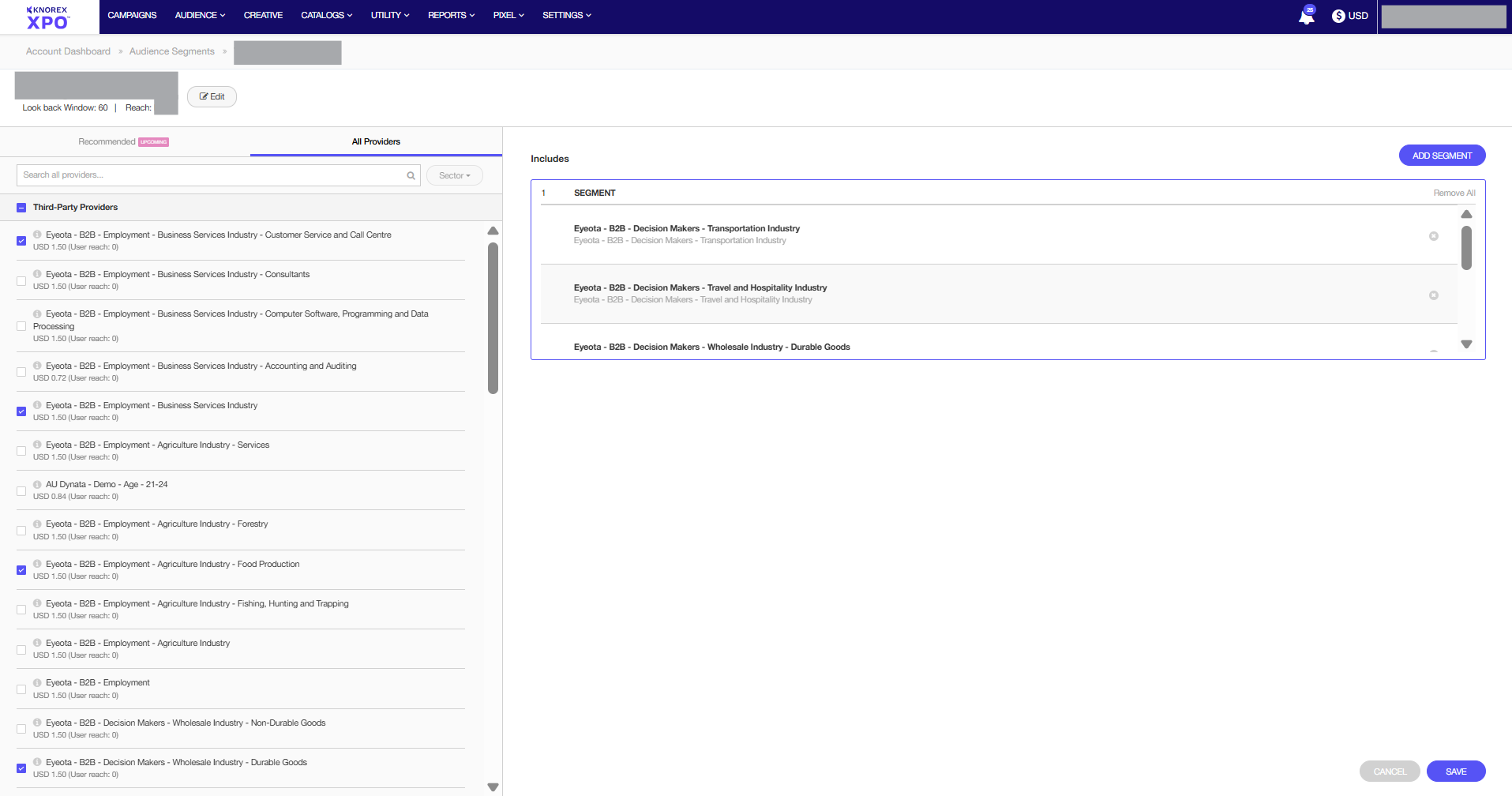The height and width of the screenshot is (796, 1512).
Task: Select Decision Makers - Transportation Industry segment row
Action: pyautogui.click(x=998, y=235)
